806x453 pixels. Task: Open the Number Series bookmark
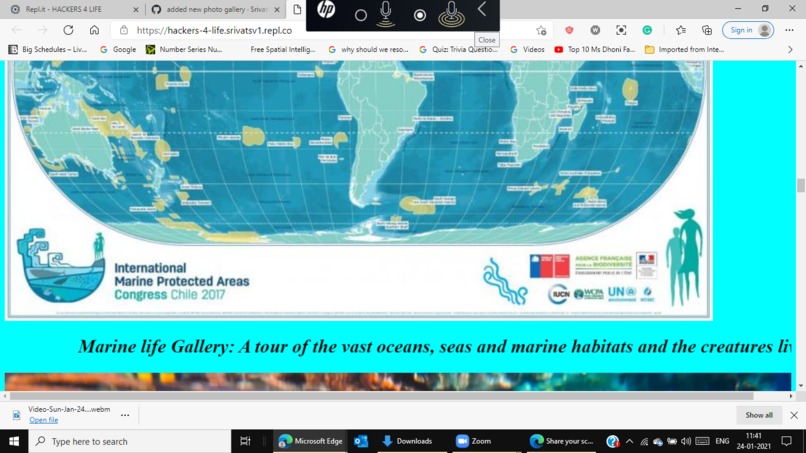(184, 49)
